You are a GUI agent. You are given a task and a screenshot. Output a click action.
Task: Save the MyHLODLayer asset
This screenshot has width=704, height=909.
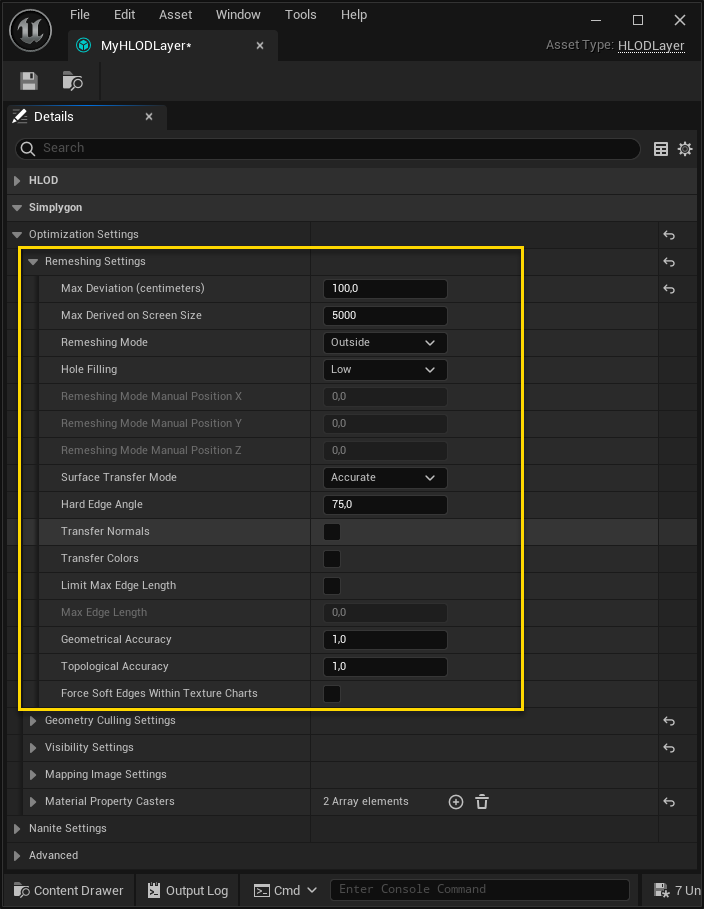[28, 81]
